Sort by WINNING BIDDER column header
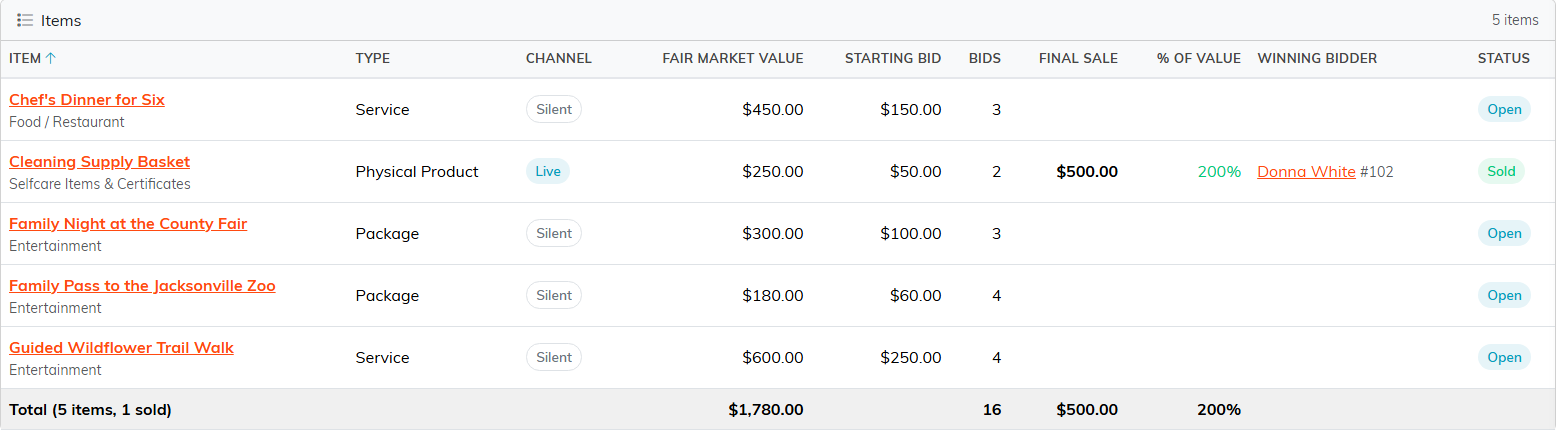 (x=1317, y=58)
